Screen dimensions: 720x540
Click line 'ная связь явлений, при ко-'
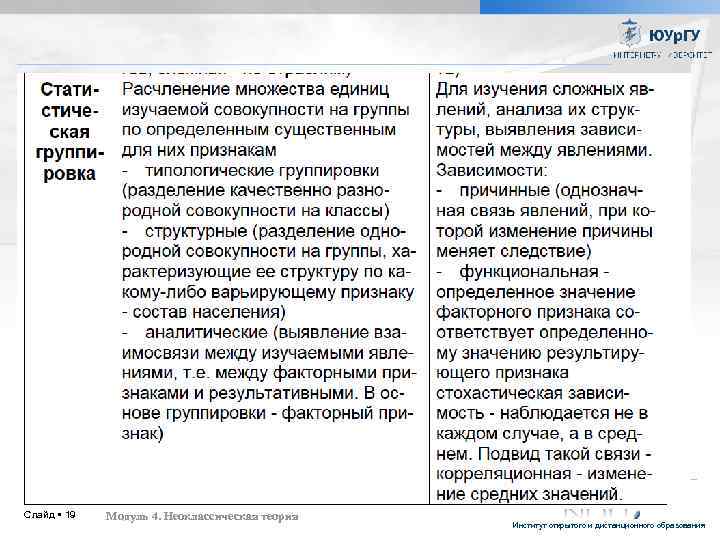(546, 211)
